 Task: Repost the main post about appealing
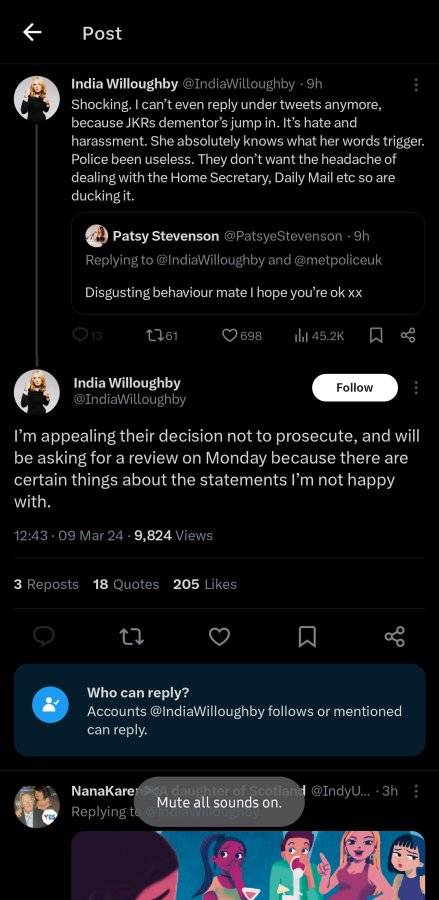coord(131,637)
